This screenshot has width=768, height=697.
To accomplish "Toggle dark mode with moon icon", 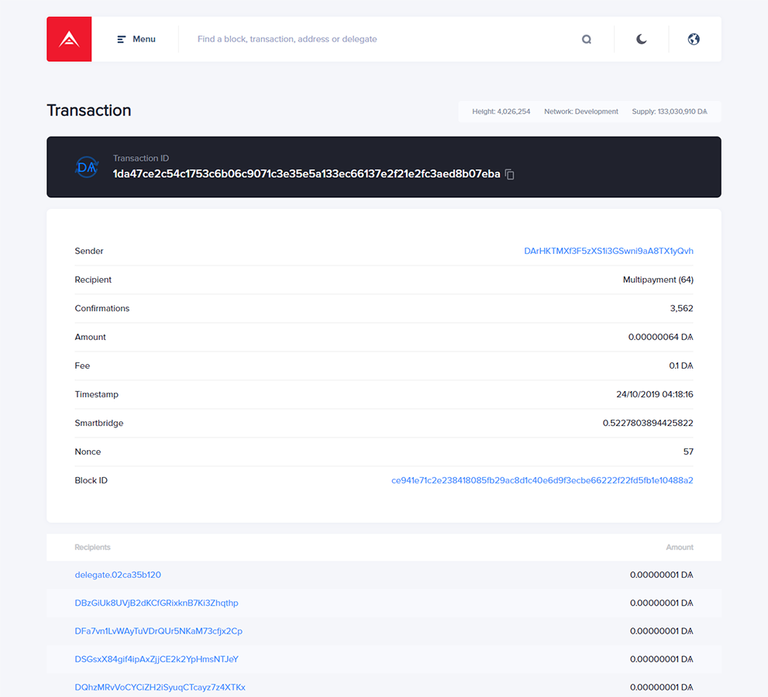I will [x=642, y=39].
